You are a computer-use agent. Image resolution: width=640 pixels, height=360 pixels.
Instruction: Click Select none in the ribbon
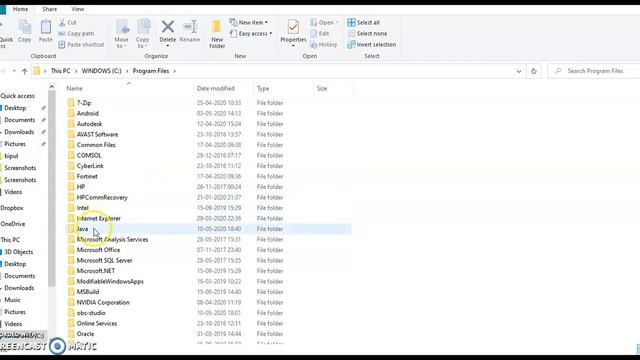click(x=367, y=33)
